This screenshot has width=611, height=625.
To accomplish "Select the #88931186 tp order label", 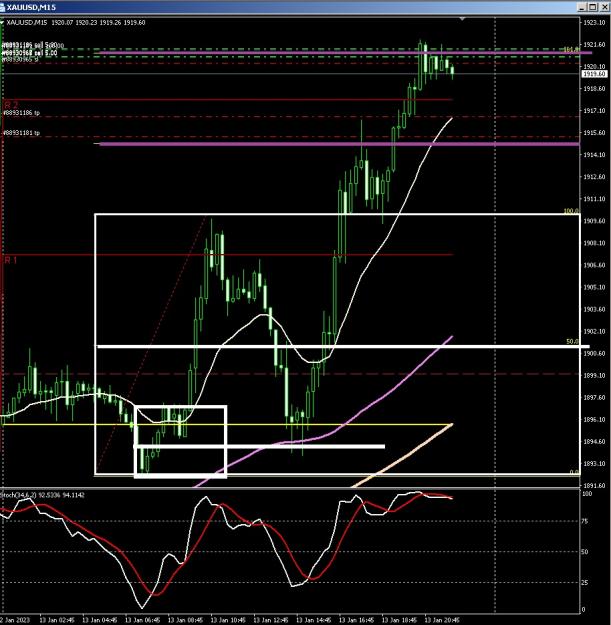I will pos(22,113).
